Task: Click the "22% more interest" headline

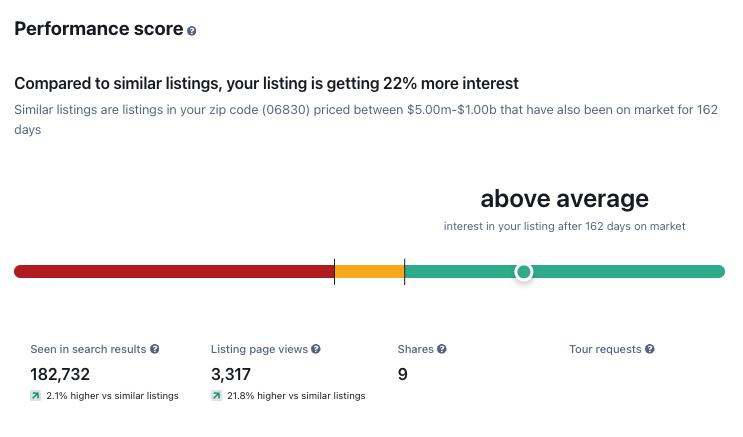Action: tap(266, 83)
